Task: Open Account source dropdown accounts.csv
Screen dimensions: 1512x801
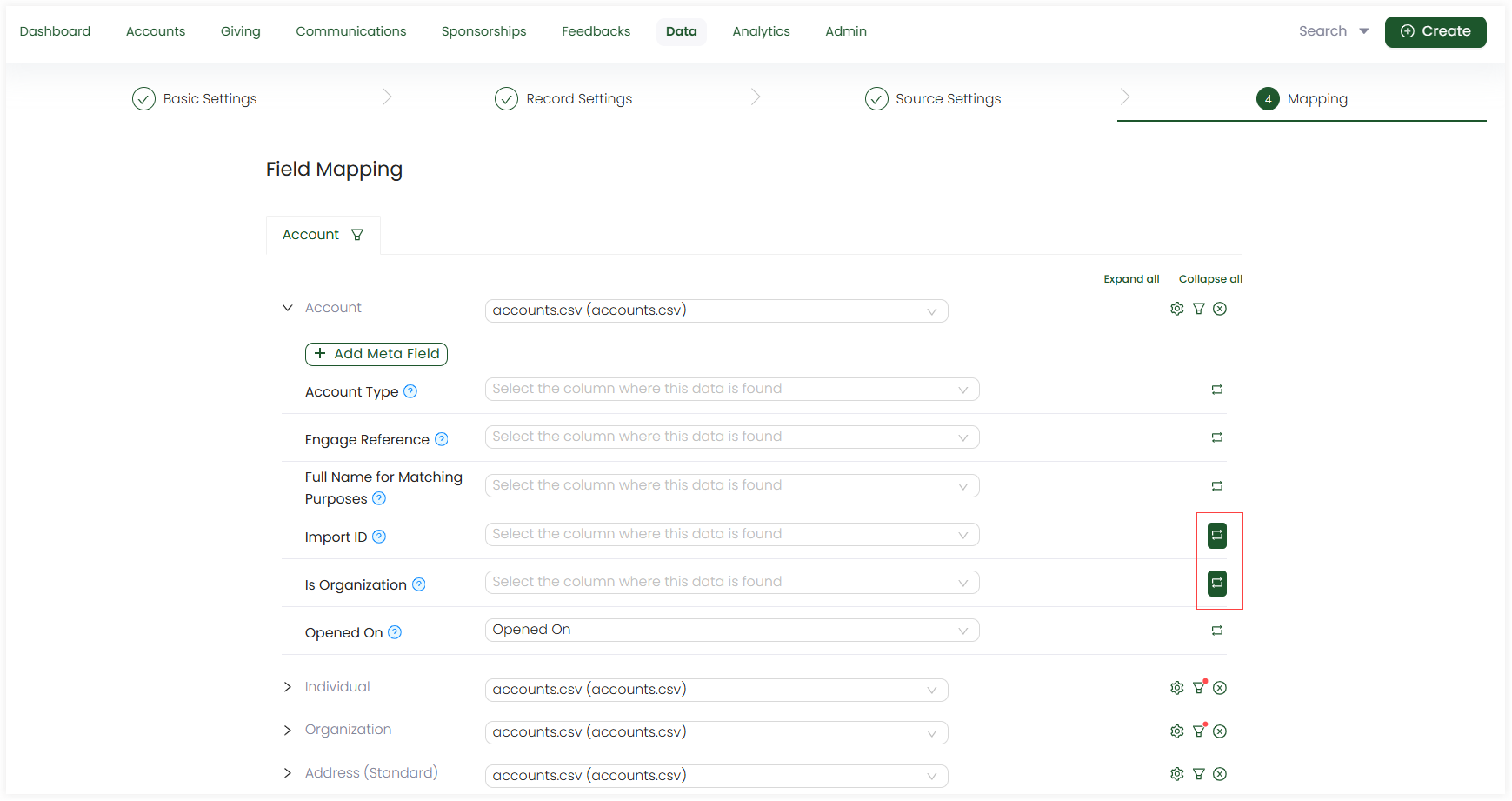Action: tap(716, 310)
